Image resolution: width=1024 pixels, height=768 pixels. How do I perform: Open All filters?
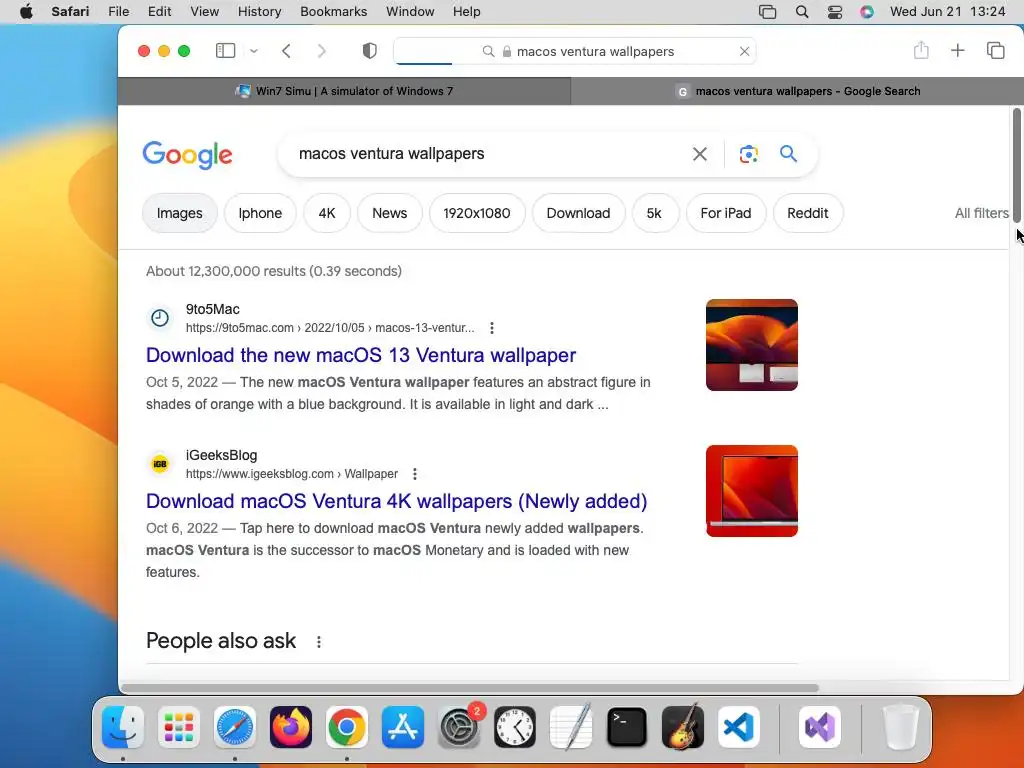tap(982, 213)
